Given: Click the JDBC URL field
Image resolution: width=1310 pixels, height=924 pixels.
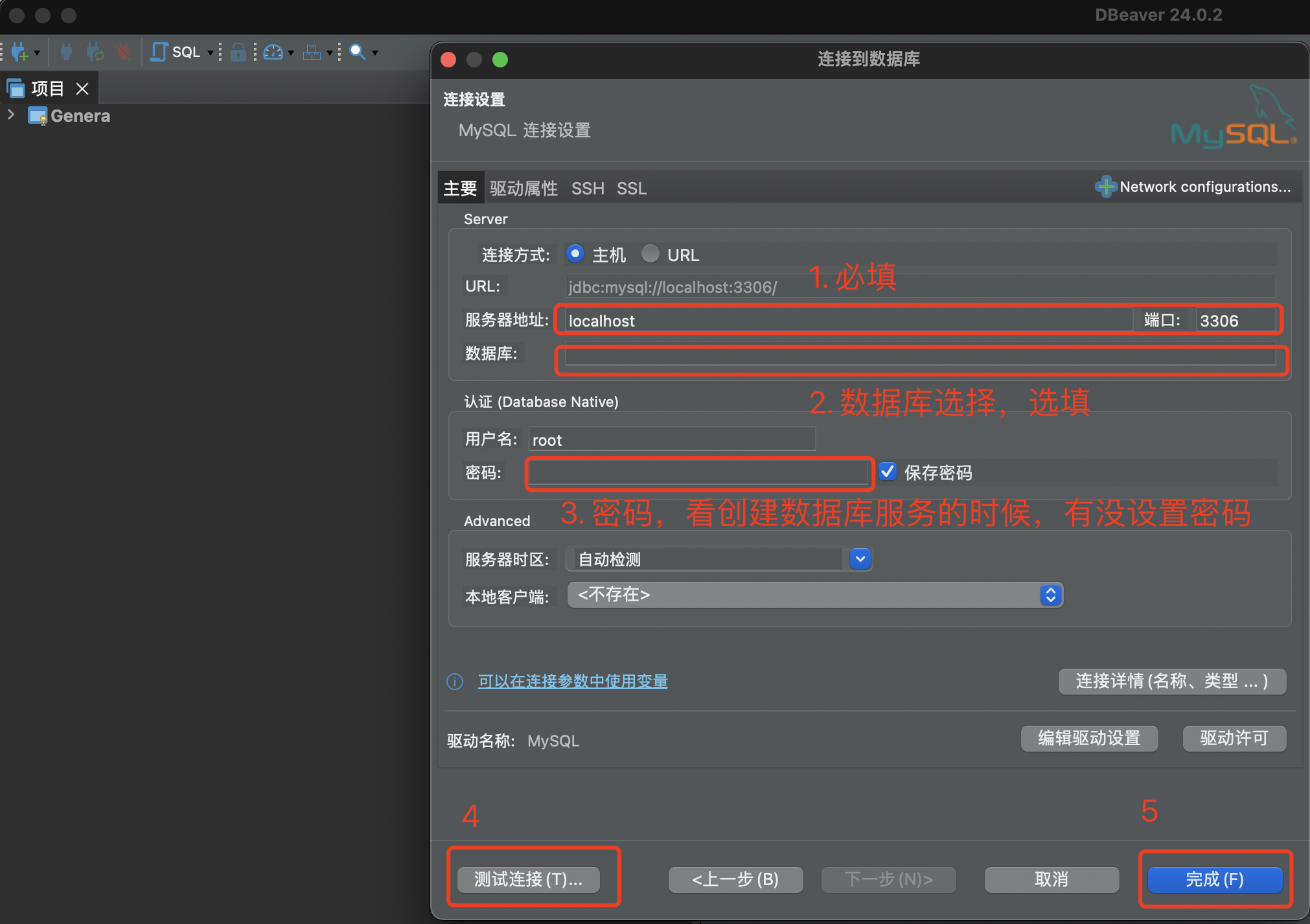Looking at the screenshot, I should pyautogui.click(x=920, y=286).
